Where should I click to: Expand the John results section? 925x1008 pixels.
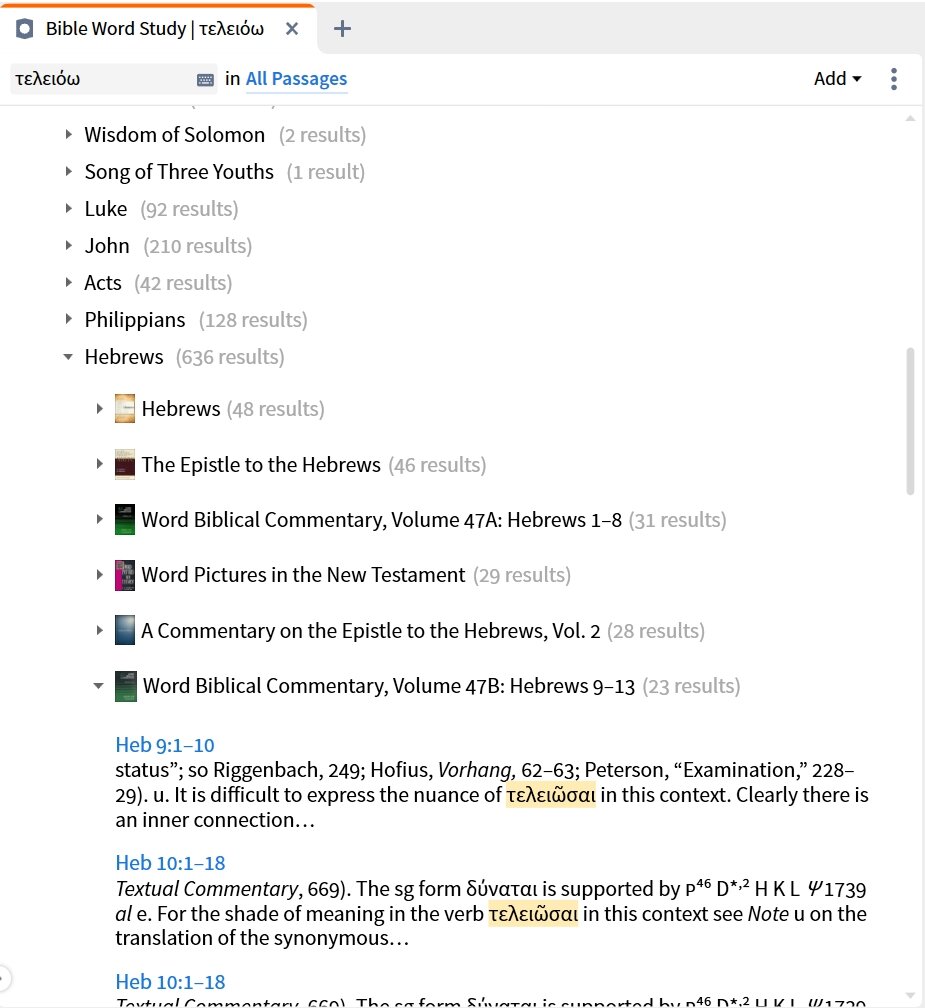(x=69, y=246)
